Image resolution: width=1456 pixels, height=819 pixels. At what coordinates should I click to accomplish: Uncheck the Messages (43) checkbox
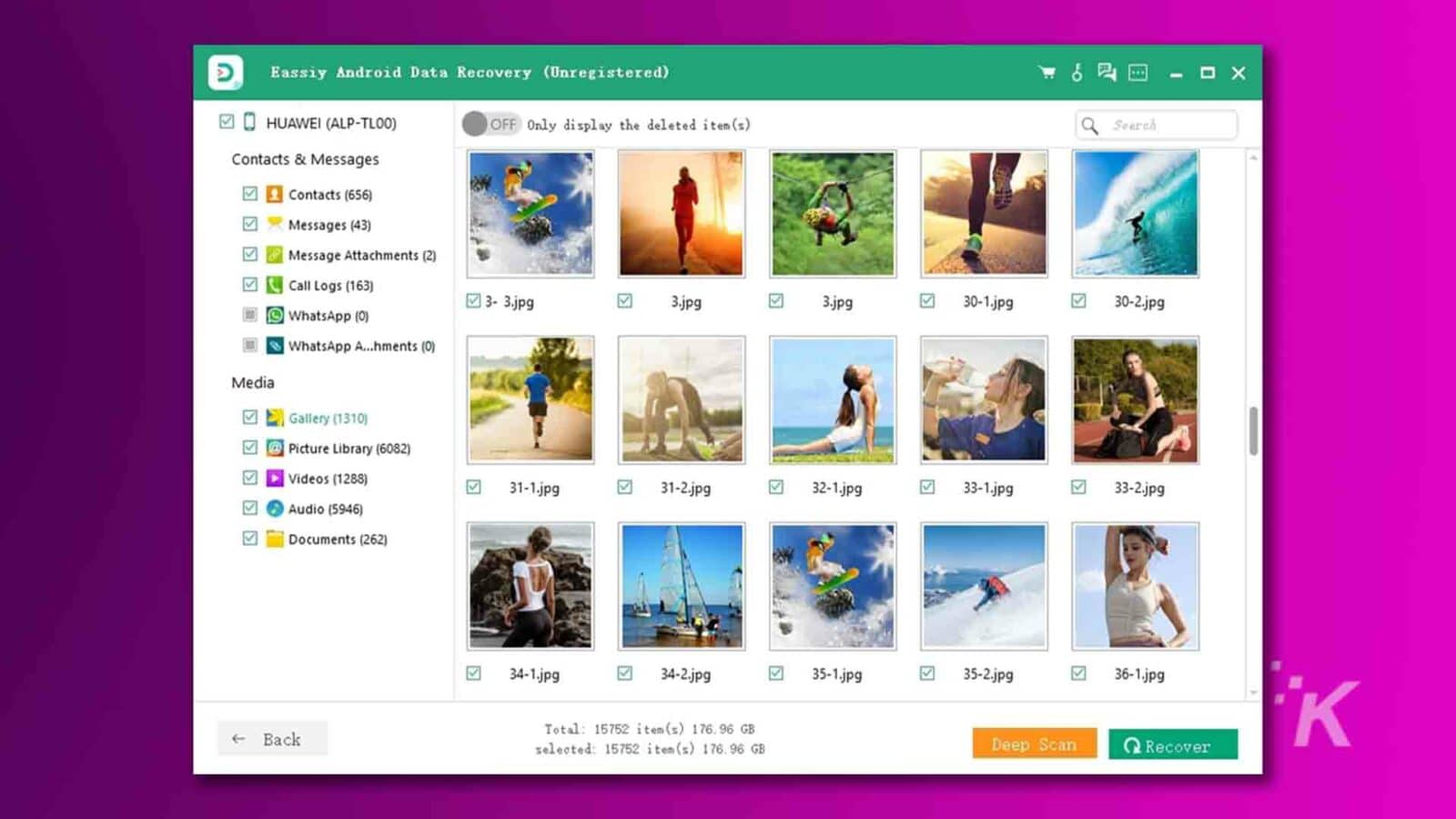coord(250,223)
